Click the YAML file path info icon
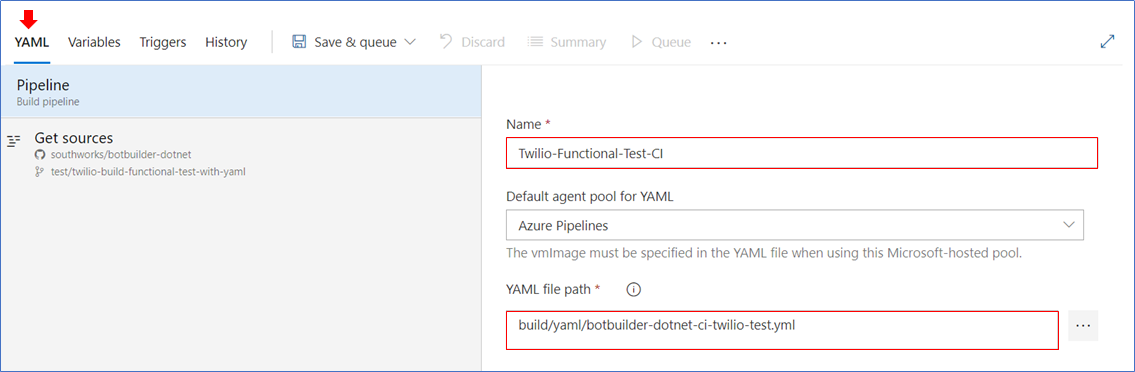This screenshot has width=1135, height=372. (x=633, y=289)
